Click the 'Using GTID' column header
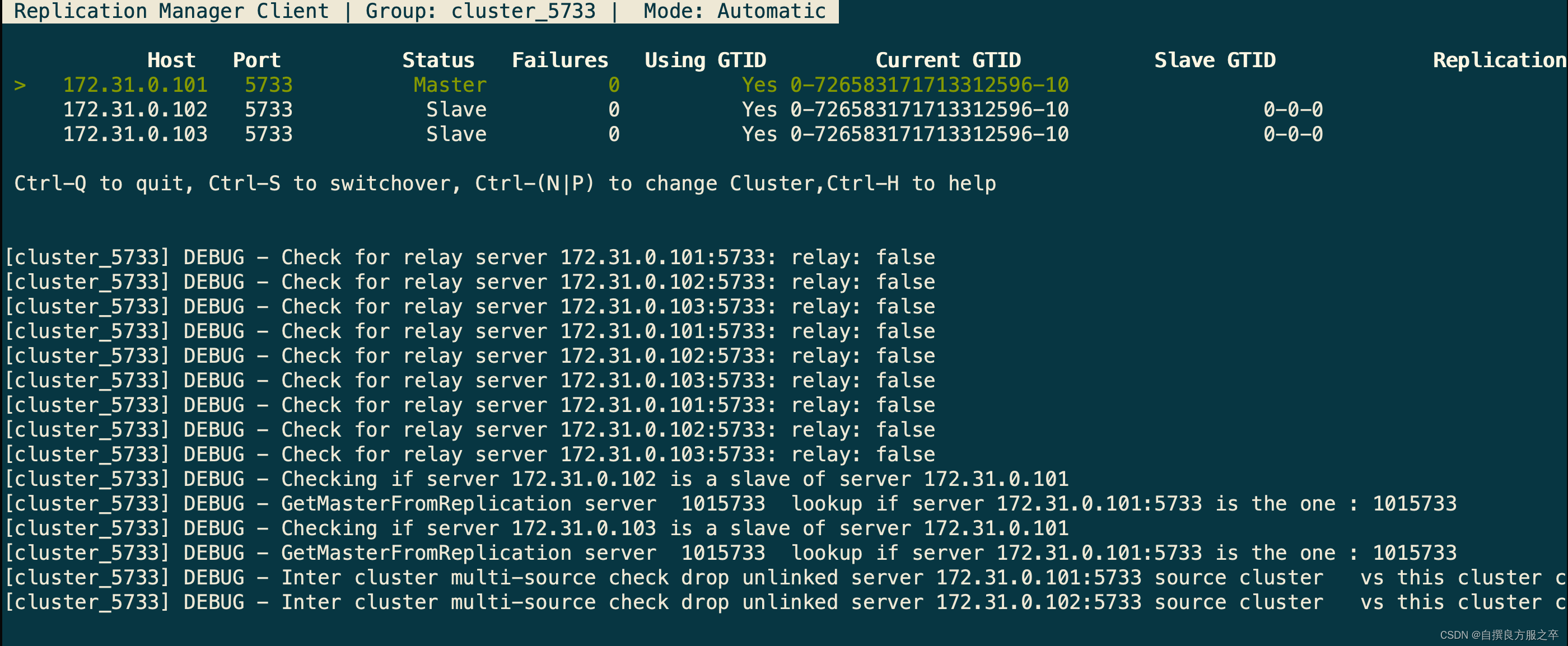The width and height of the screenshot is (1568, 646). 705,60
